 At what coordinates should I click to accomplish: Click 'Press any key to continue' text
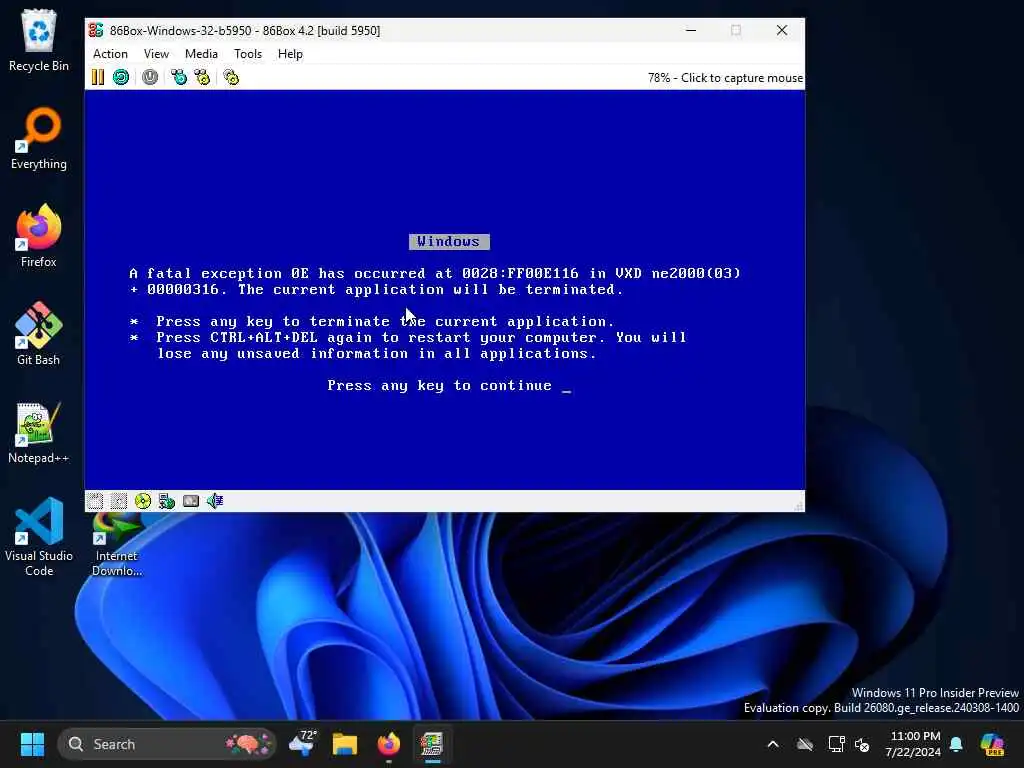coord(440,385)
